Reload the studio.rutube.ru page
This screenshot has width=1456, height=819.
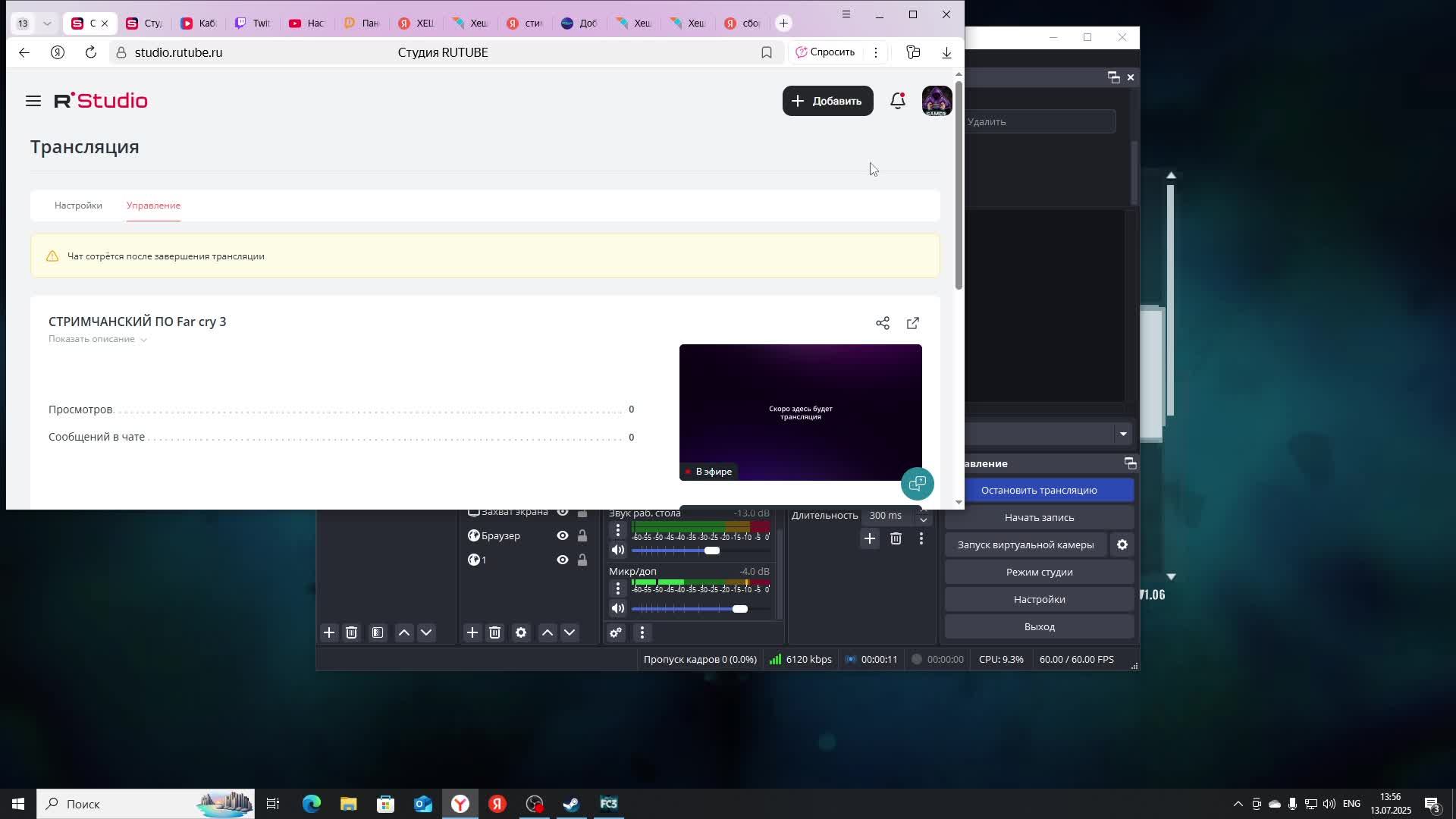[90, 52]
